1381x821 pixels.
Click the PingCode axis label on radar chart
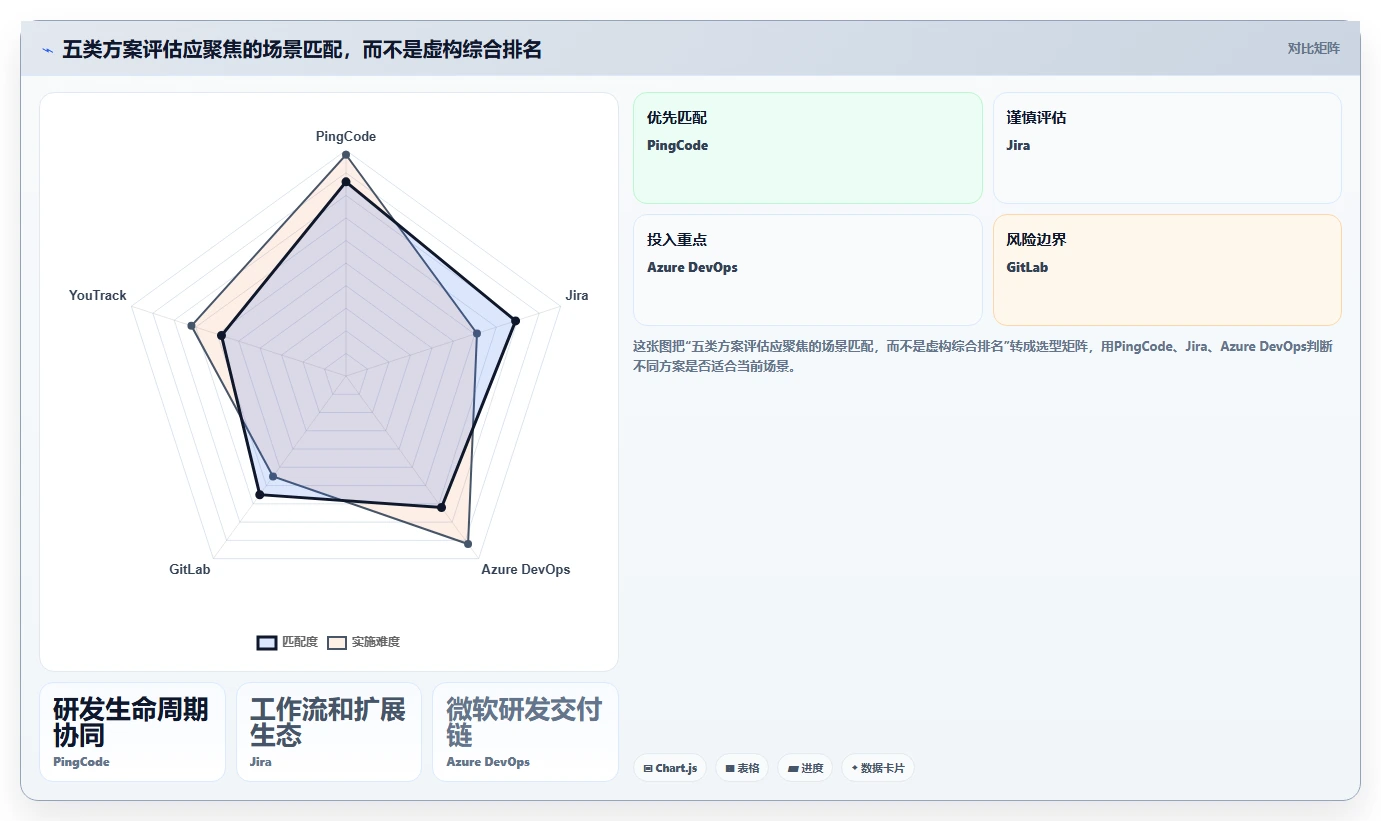tap(346, 136)
